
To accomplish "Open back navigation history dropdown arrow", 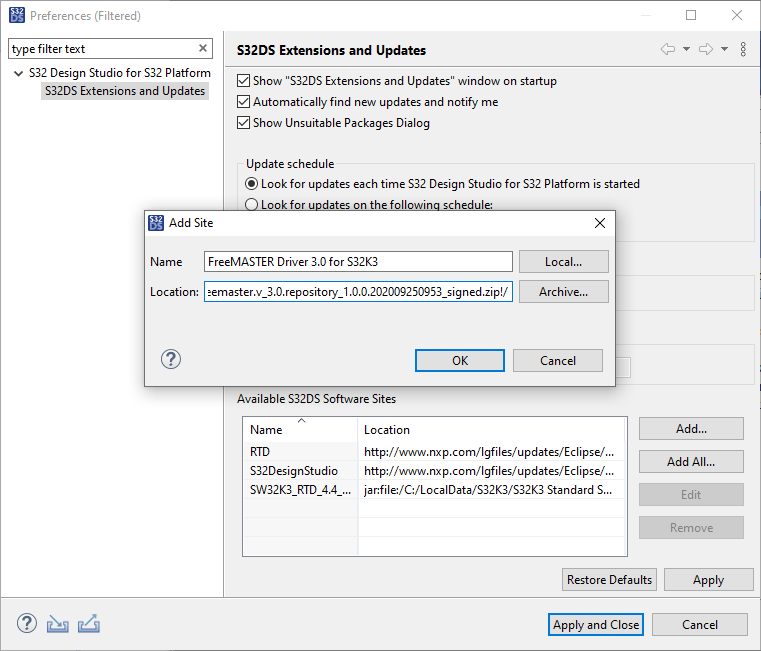I will (686, 49).
